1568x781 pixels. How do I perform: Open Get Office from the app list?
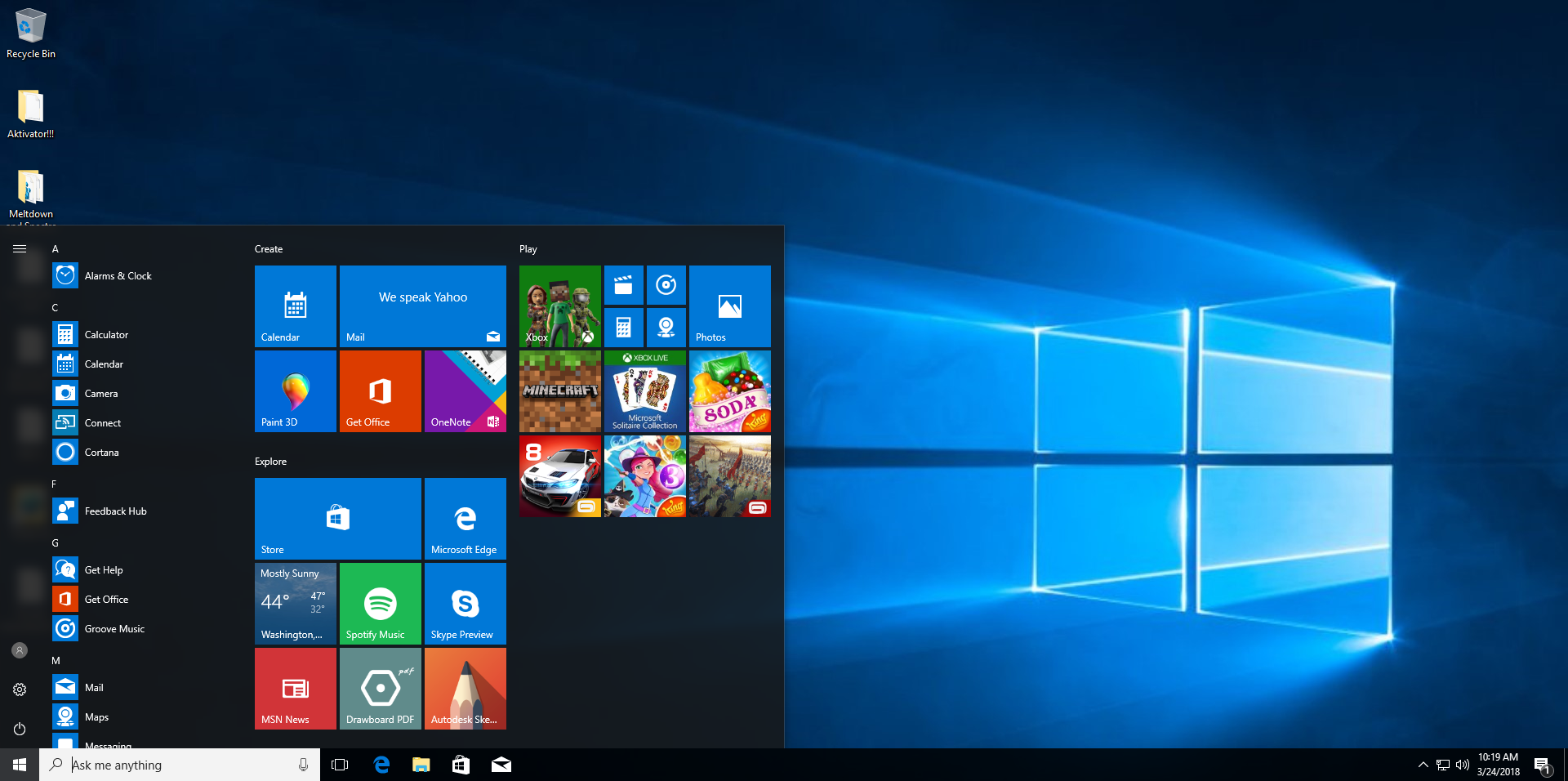pyautogui.click(x=144, y=600)
